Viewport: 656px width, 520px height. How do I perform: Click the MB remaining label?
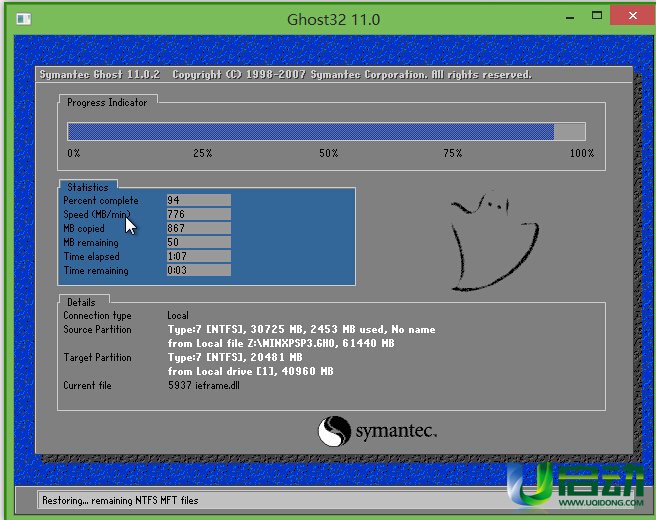(x=91, y=243)
